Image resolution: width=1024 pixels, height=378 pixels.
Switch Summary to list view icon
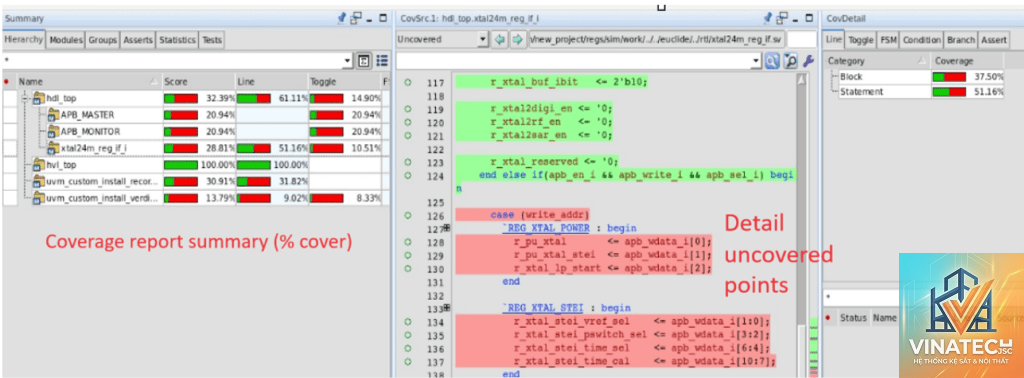pos(383,61)
